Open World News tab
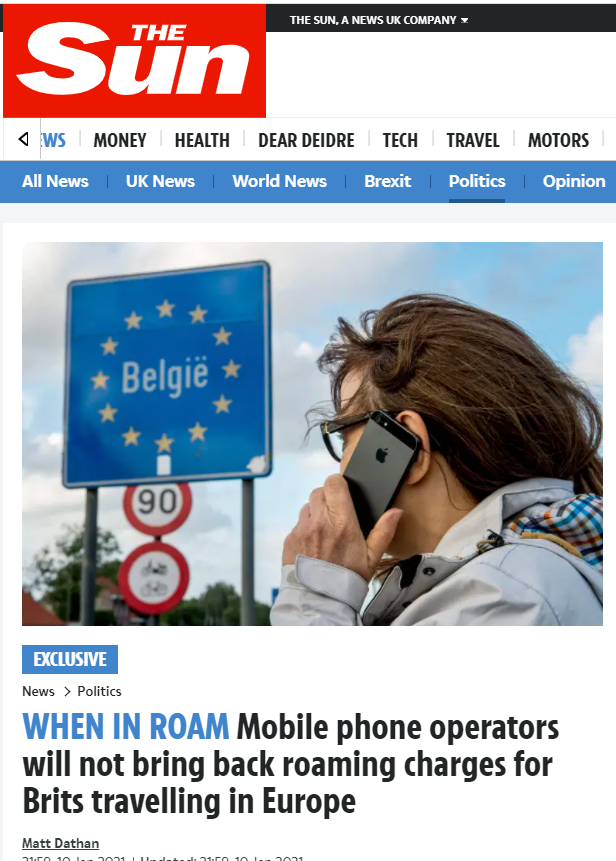Image resolution: width=616 pixels, height=861 pixels. pos(279,181)
